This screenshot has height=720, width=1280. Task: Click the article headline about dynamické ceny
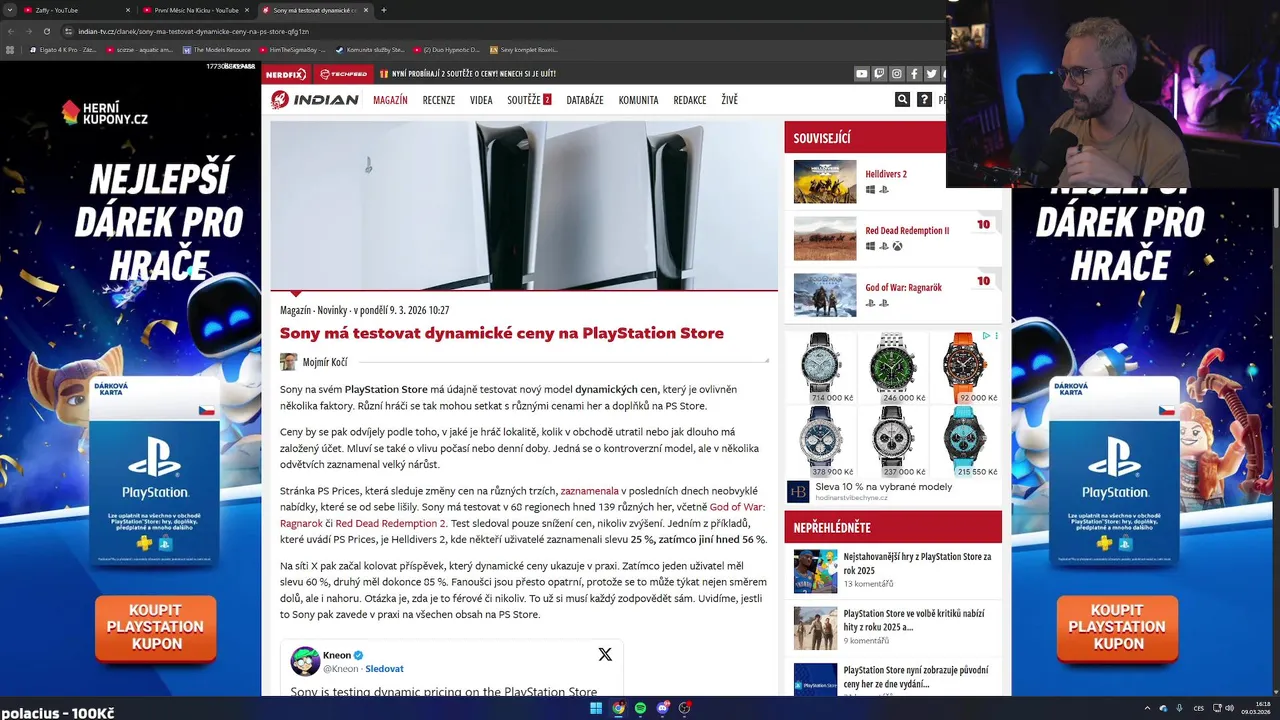click(x=502, y=333)
